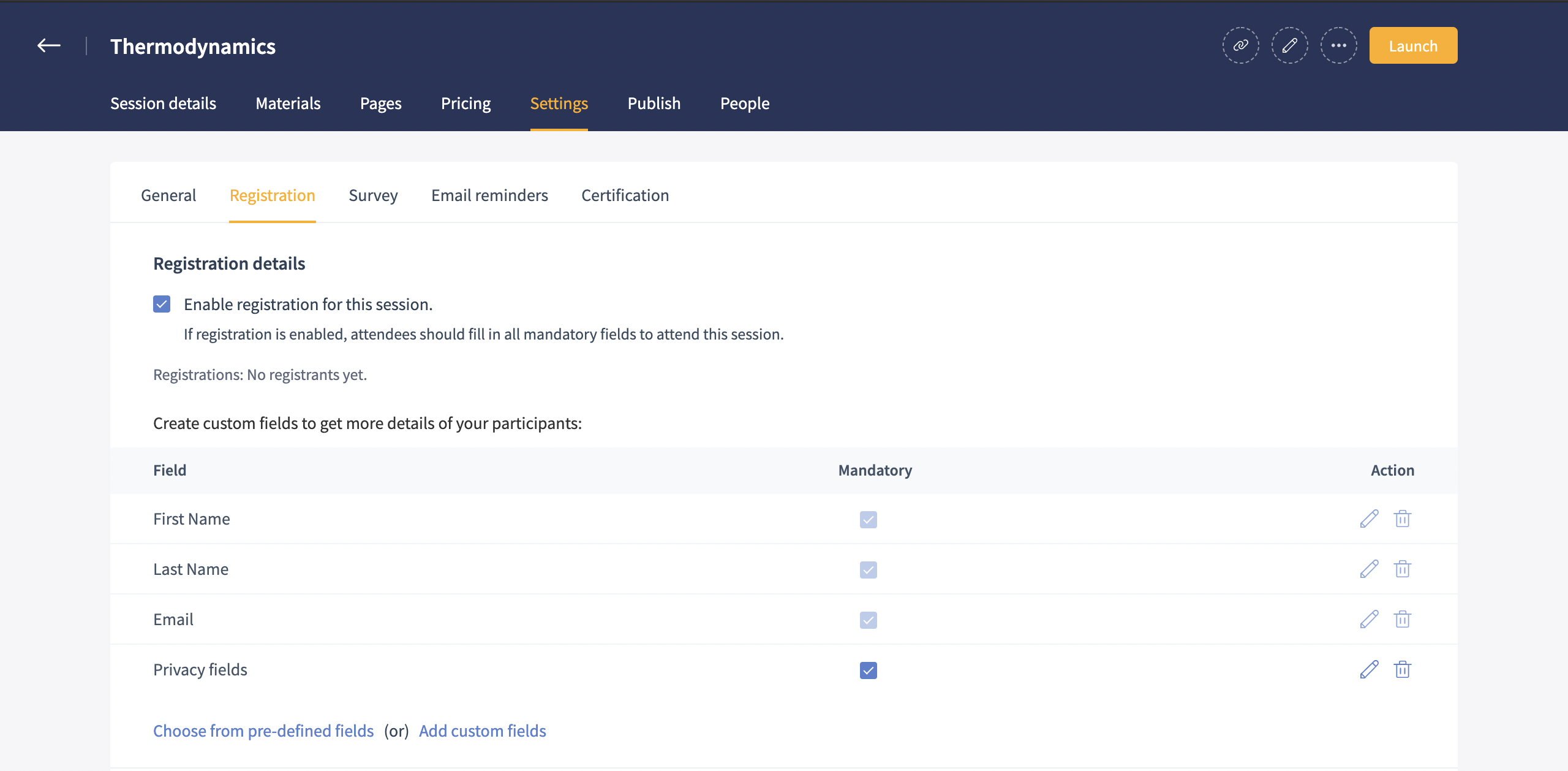This screenshot has height=771, width=1568.
Task: Copy session link via link icon
Action: click(x=1240, y=46)
